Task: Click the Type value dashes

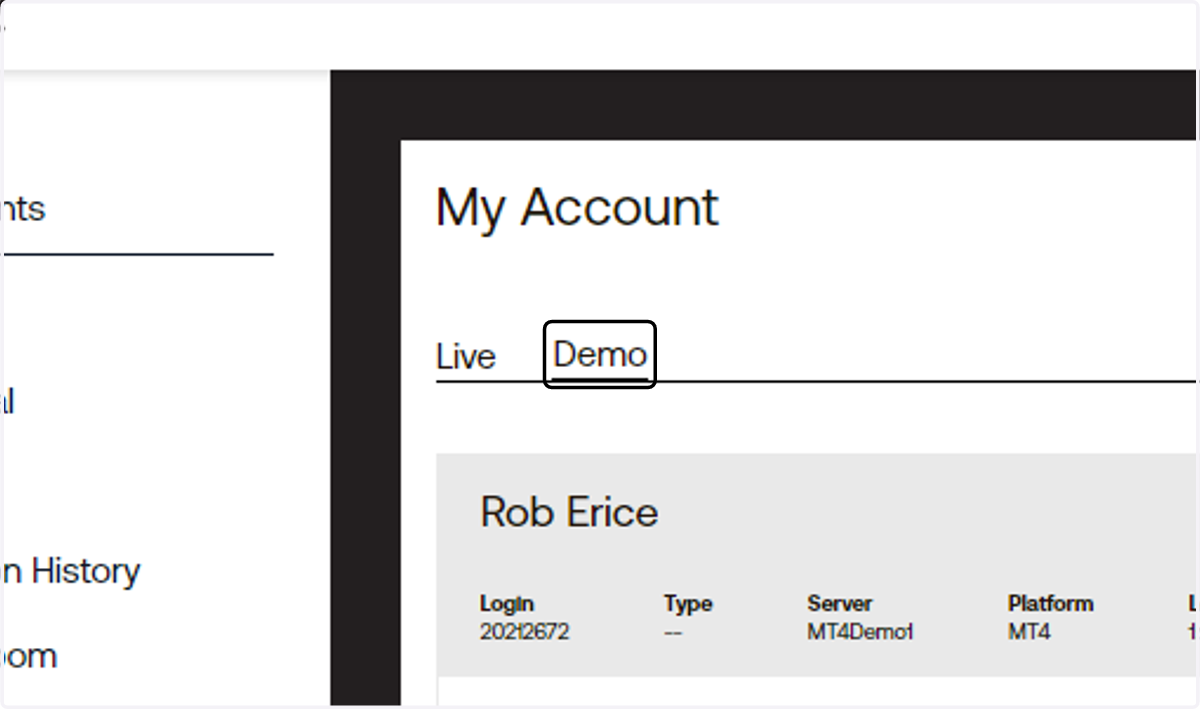Action: (x=673, y=633)
